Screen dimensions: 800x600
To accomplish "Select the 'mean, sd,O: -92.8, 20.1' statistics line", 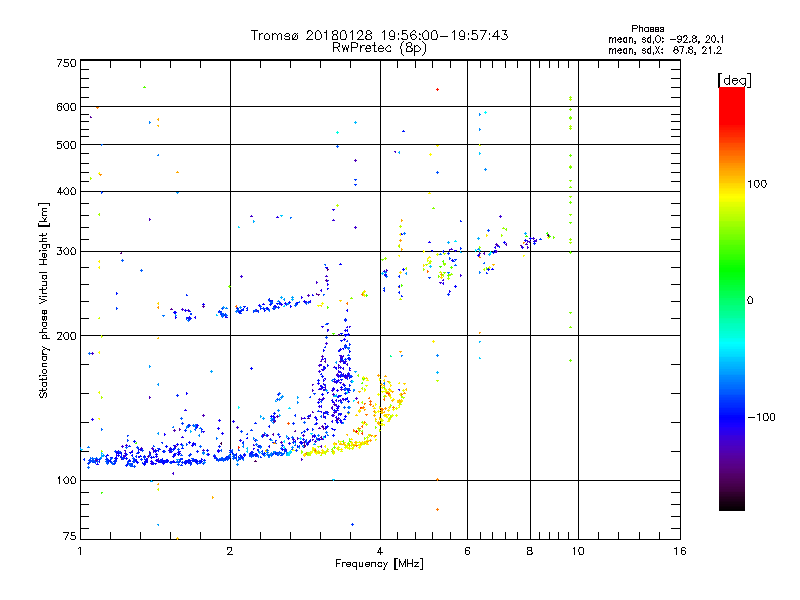I will pyautogui.click(x=666, y=39).
